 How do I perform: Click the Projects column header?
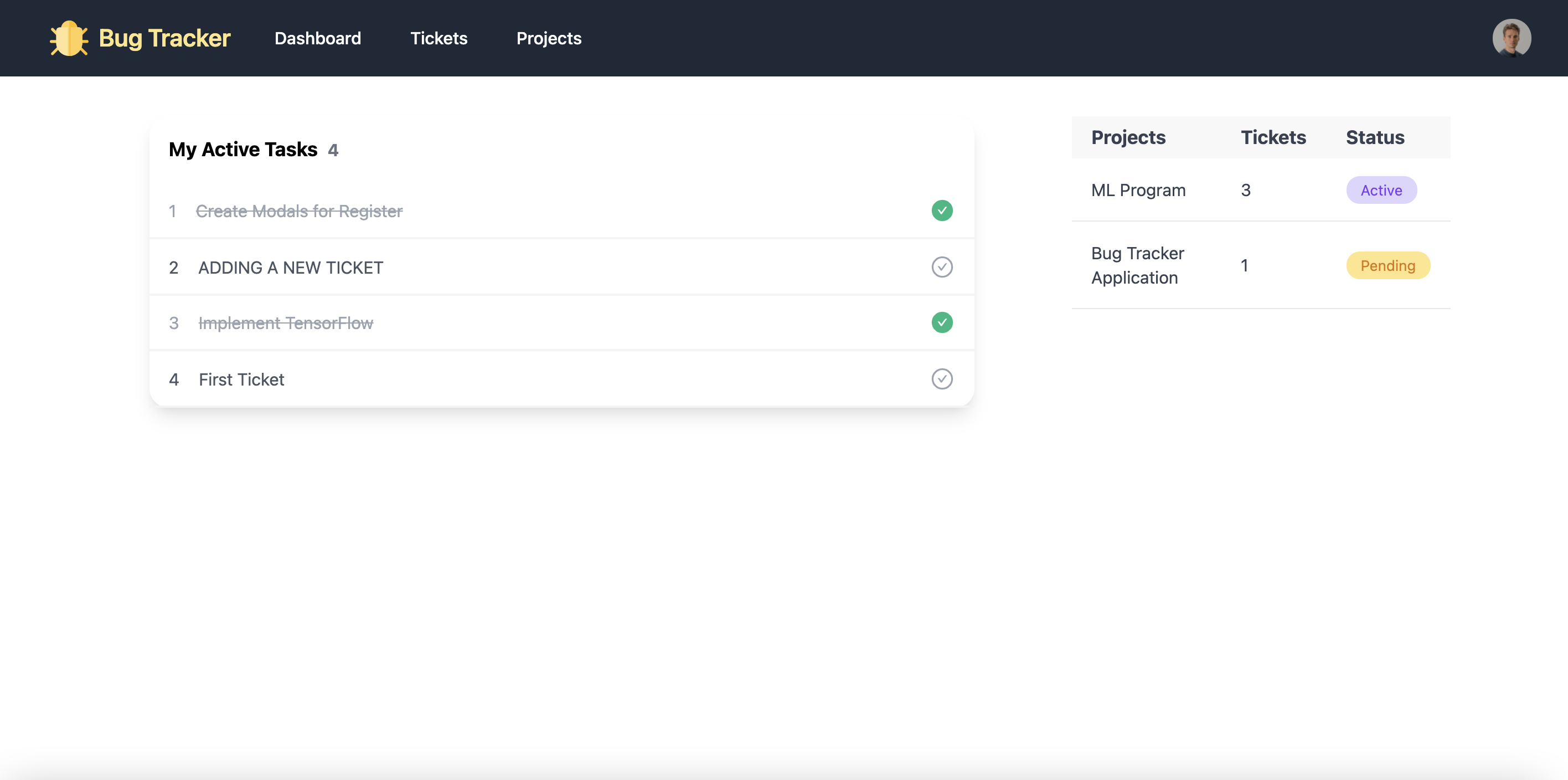pyautogui.click(x=1128, y=137)
